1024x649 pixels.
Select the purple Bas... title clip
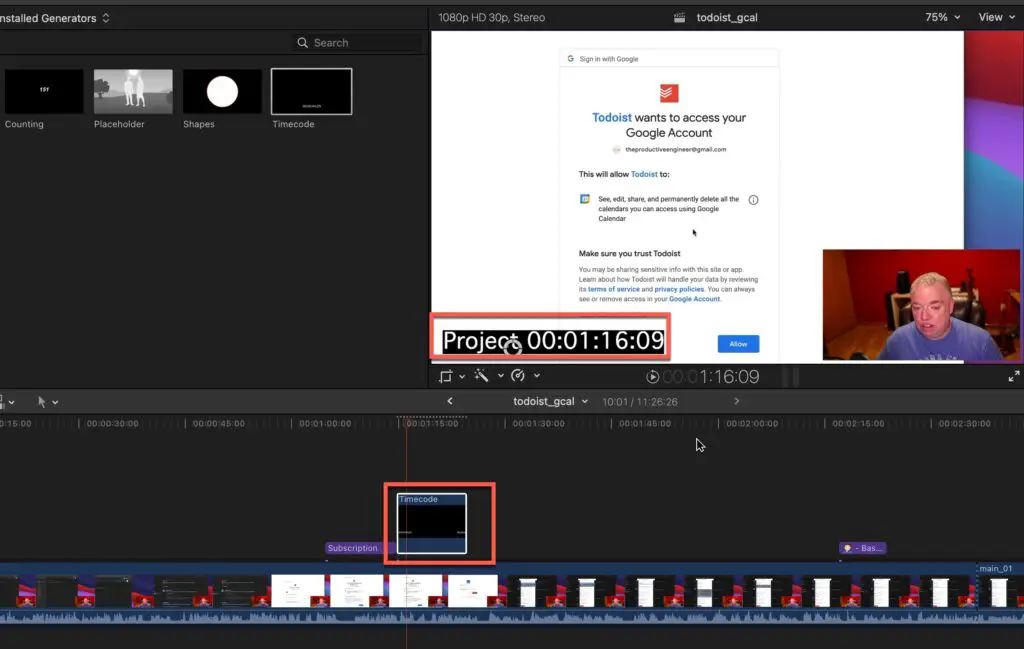click(863, 548)
